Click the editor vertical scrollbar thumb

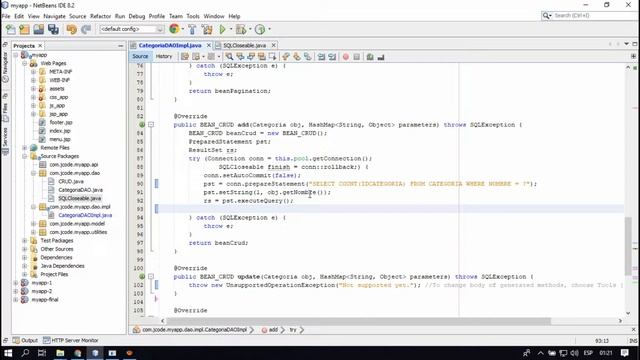(628, 246)
